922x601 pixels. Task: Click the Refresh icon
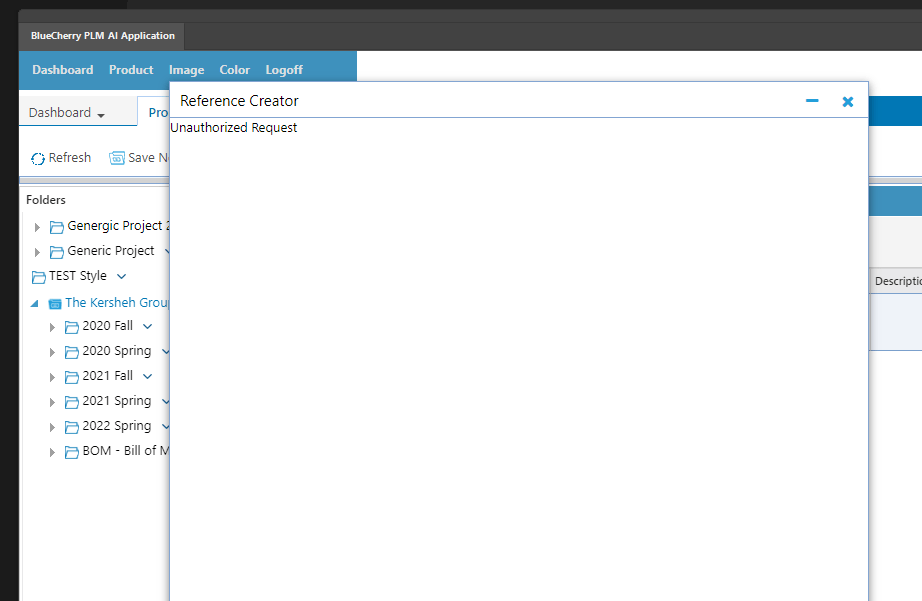(38, 157)
